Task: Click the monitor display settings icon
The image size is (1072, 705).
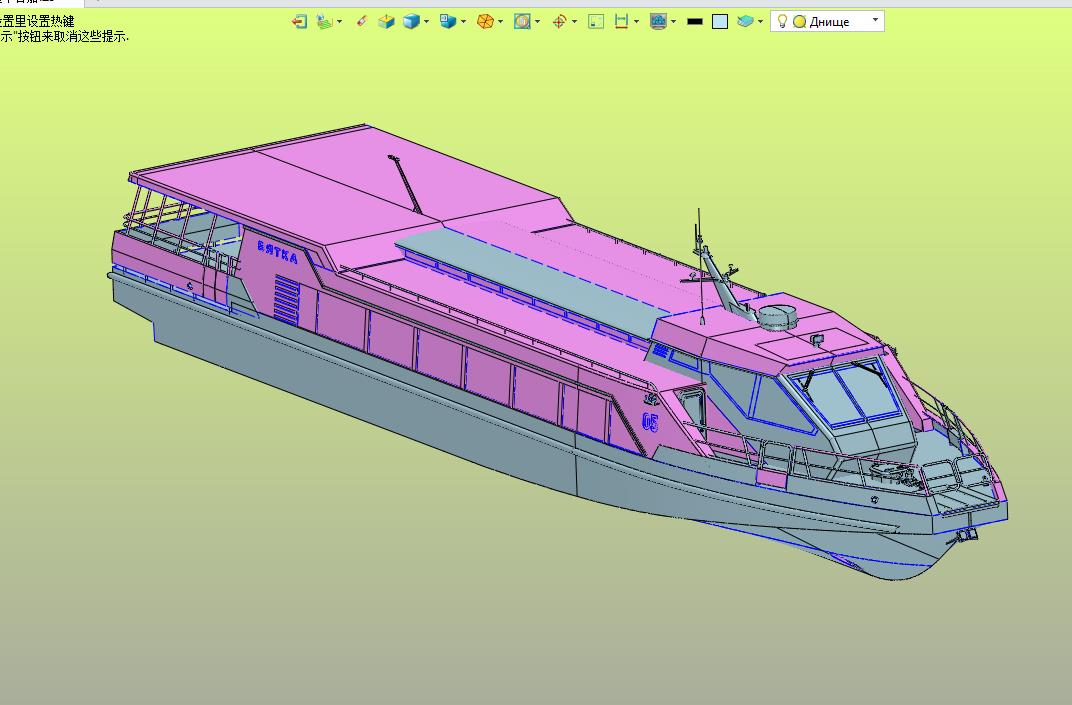Action: 657,21
